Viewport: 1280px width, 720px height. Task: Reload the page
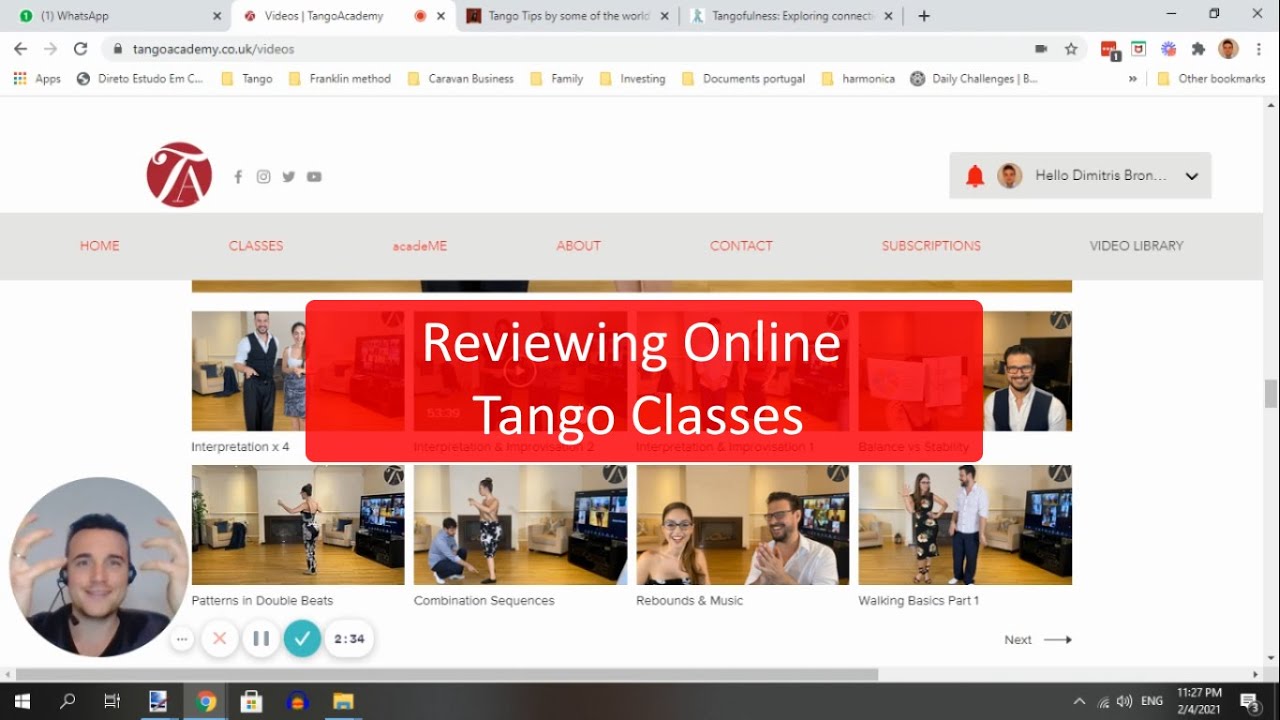[81, 48]
